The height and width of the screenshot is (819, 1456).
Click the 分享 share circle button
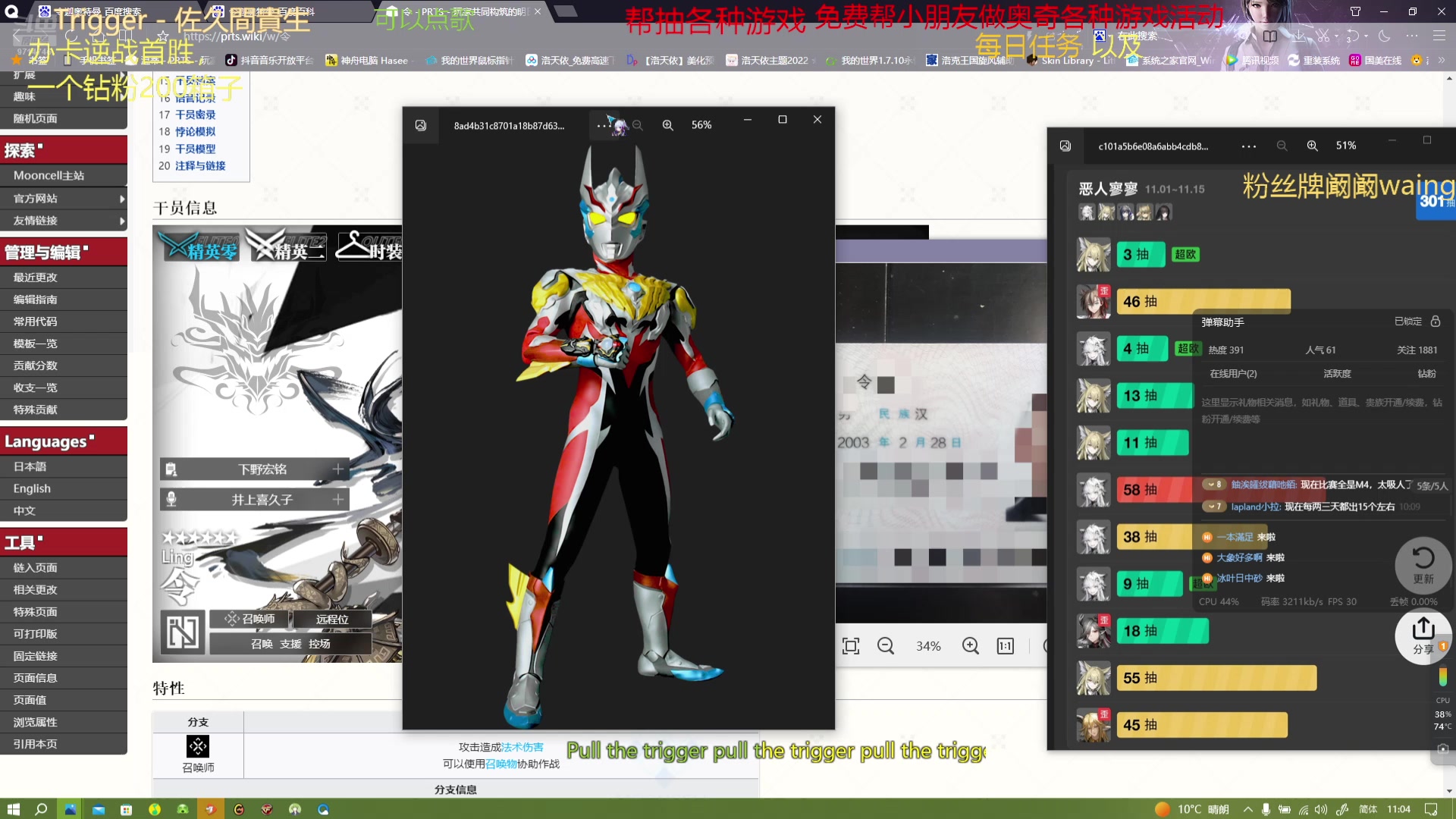(1423, 637)
